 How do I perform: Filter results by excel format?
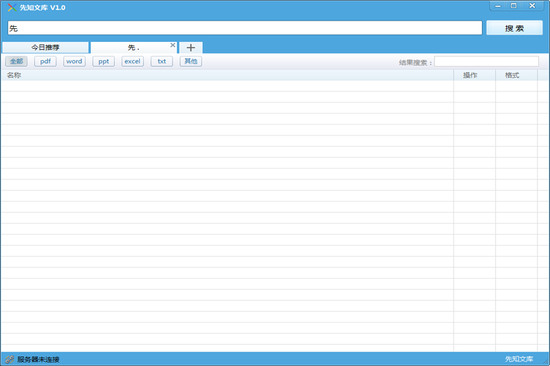[x=133, y=61]
